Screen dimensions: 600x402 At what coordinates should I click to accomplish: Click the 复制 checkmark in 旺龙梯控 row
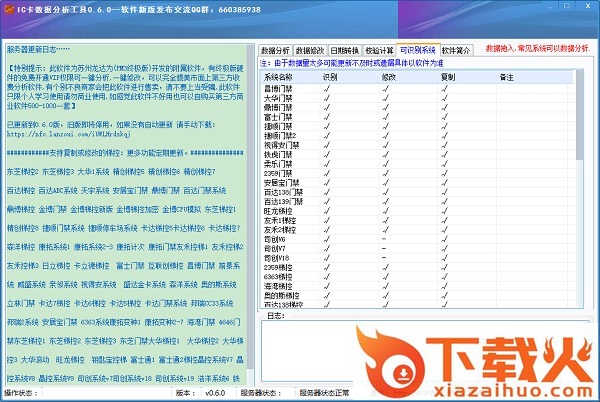444,211
